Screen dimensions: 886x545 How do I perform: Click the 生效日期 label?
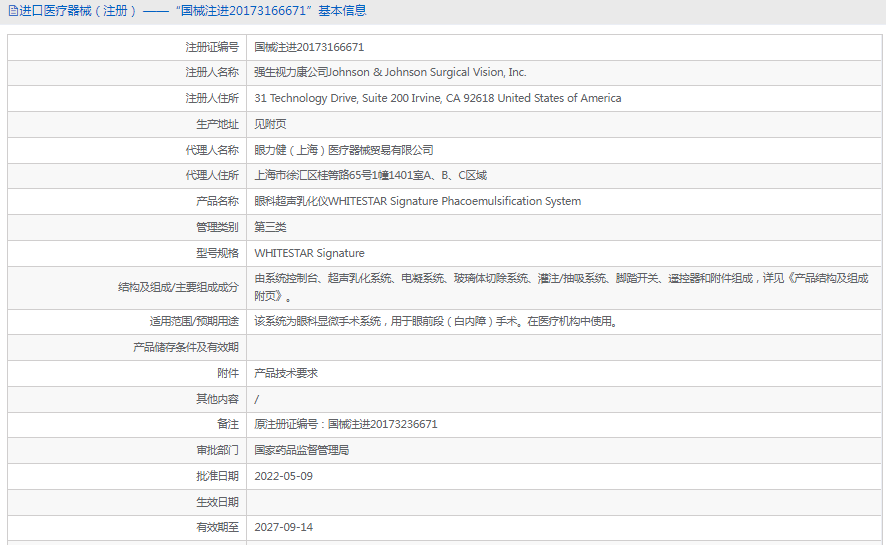218,502
